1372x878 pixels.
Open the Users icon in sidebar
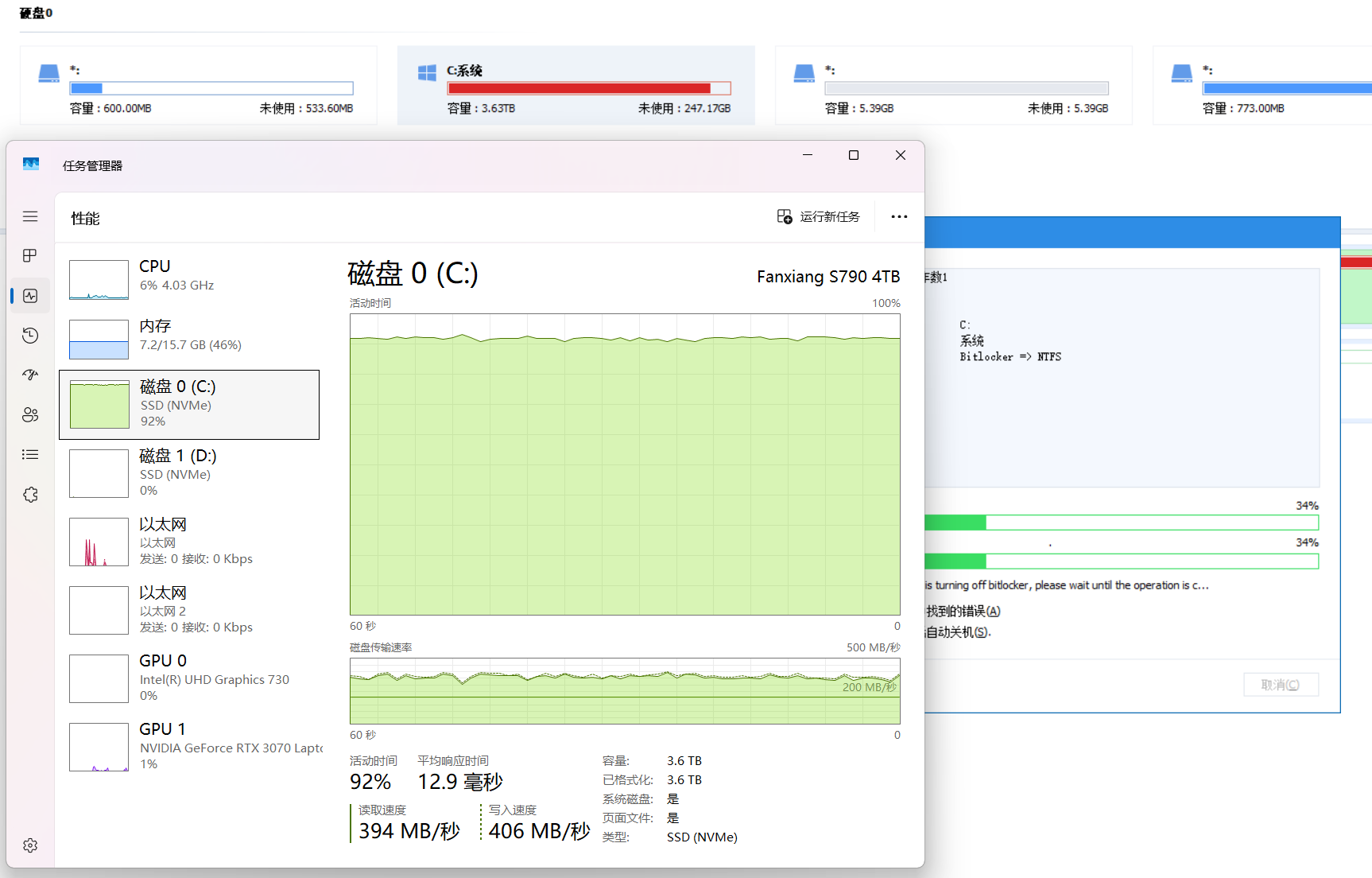pos(30,415)
